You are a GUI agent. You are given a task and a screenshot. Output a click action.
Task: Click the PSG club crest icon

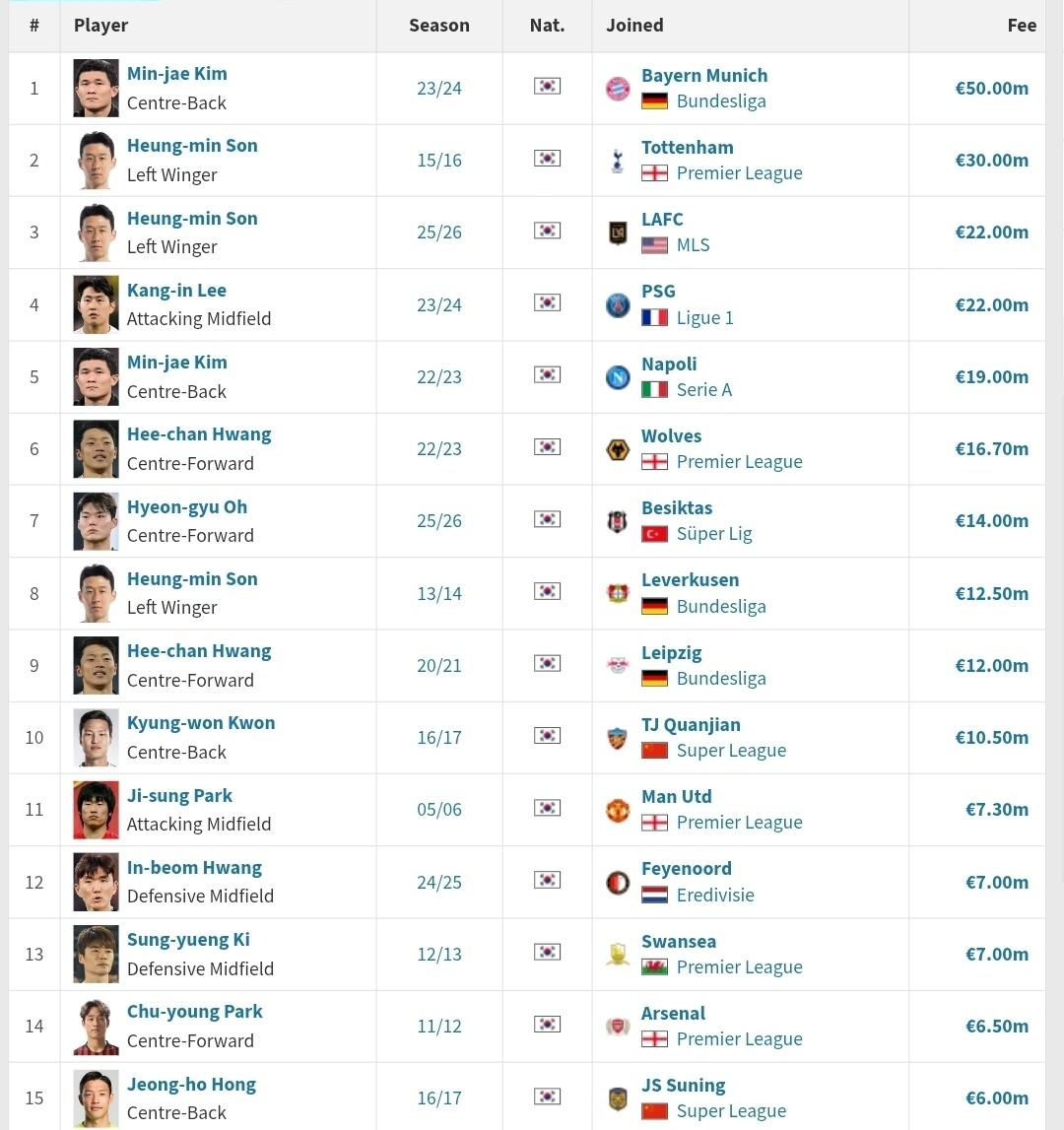618,305
